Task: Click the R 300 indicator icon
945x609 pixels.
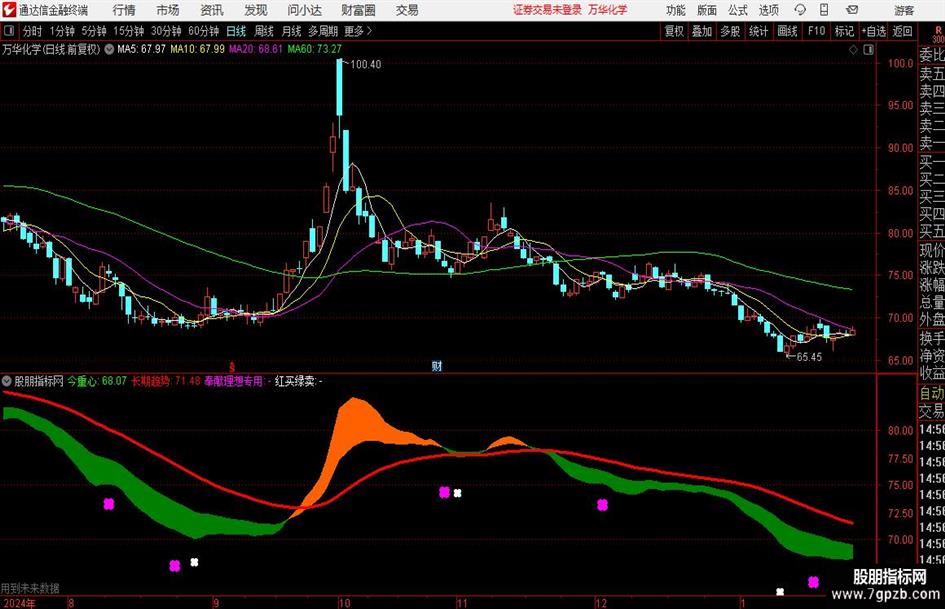Action: (938, 34)
